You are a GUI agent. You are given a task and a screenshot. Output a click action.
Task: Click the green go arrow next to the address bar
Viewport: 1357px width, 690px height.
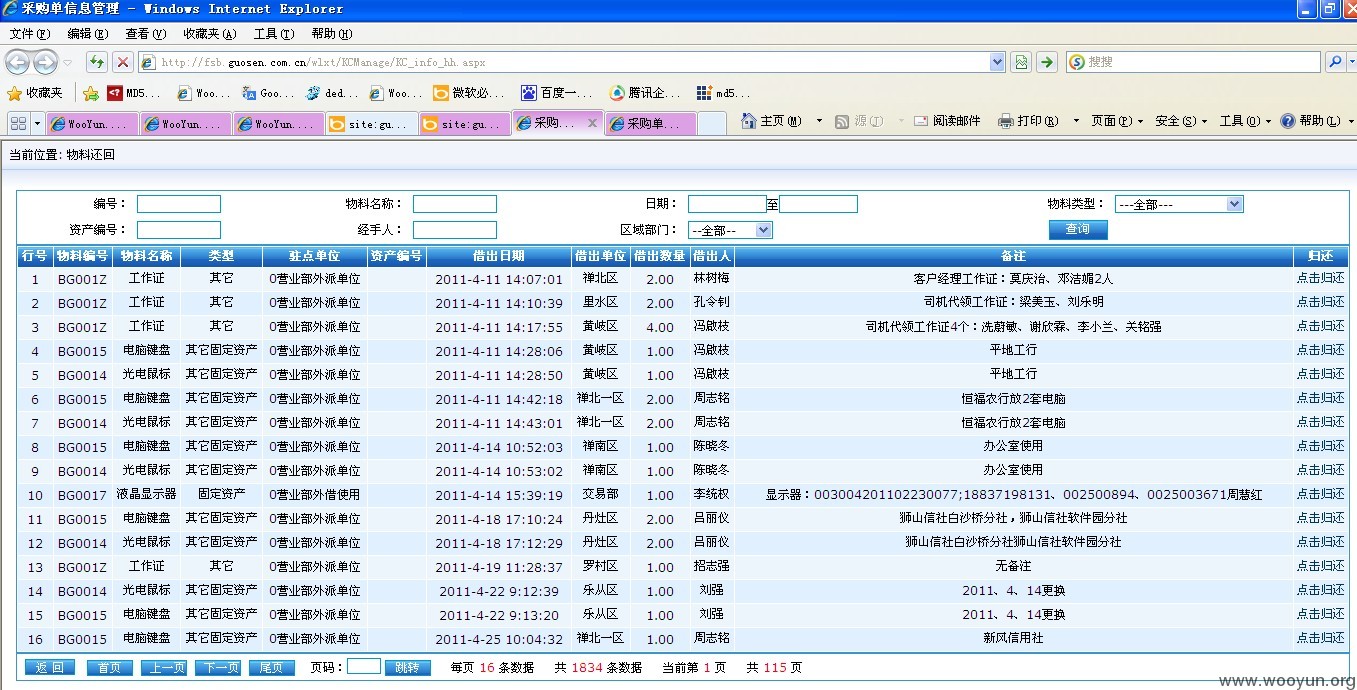coord(1046,62)
